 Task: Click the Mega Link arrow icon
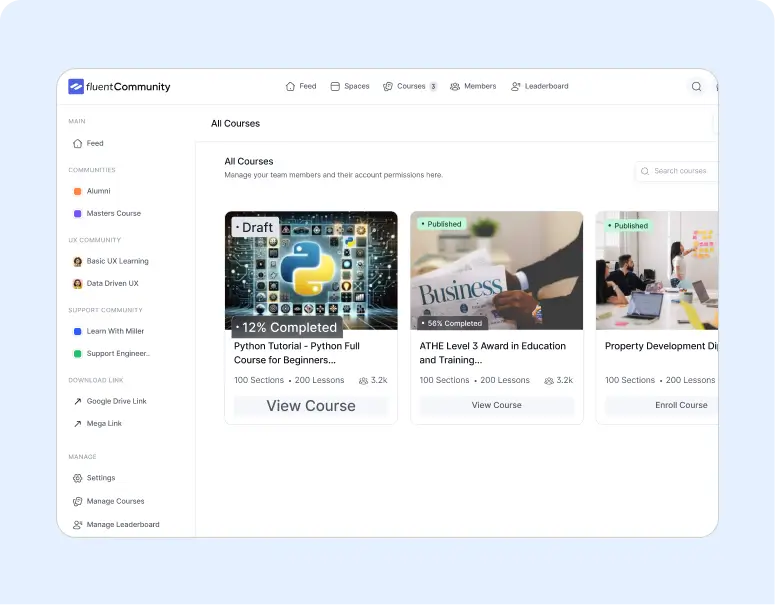[x=78, y=424]
